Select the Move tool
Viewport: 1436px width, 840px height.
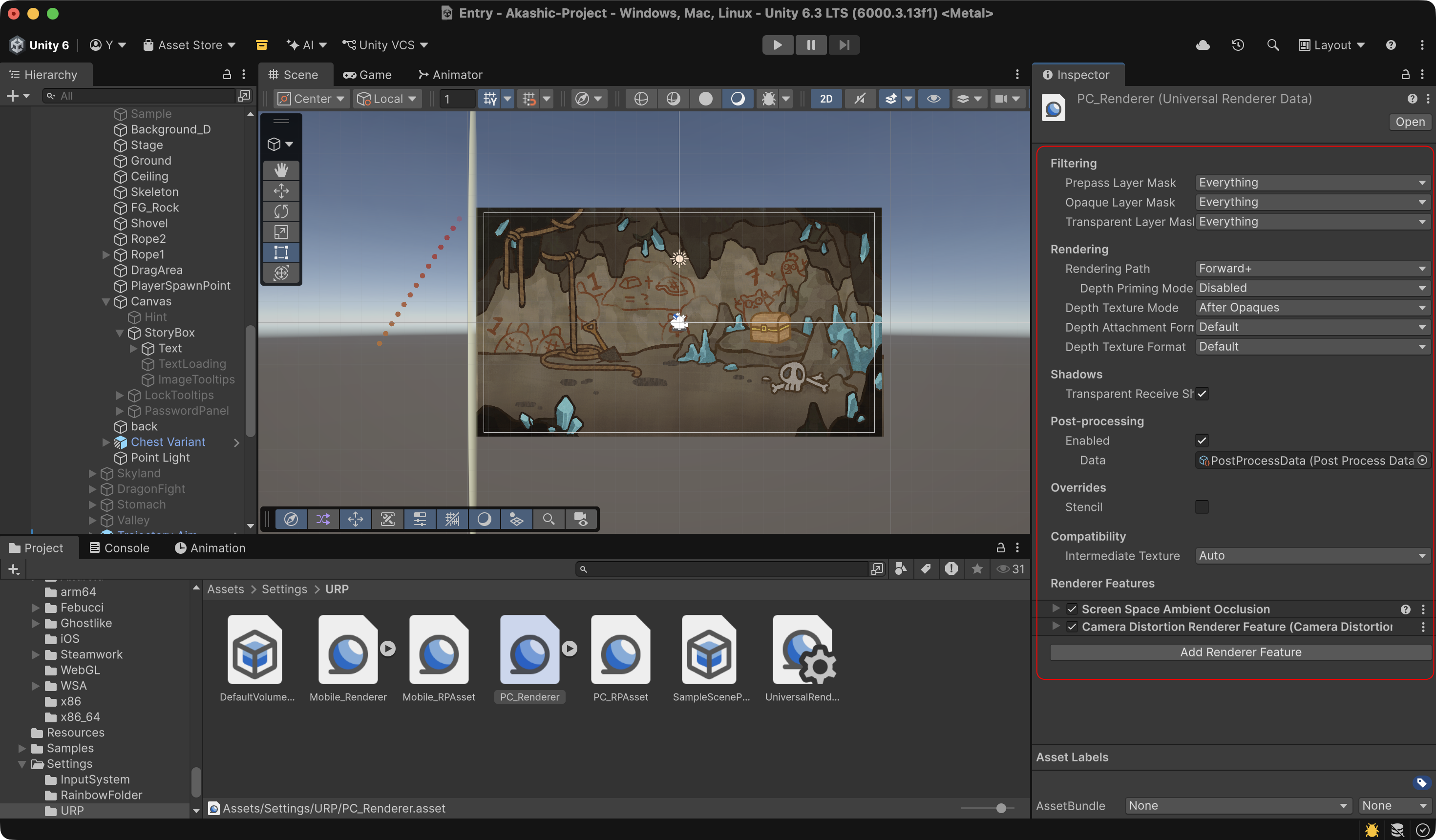coord(281,191)
